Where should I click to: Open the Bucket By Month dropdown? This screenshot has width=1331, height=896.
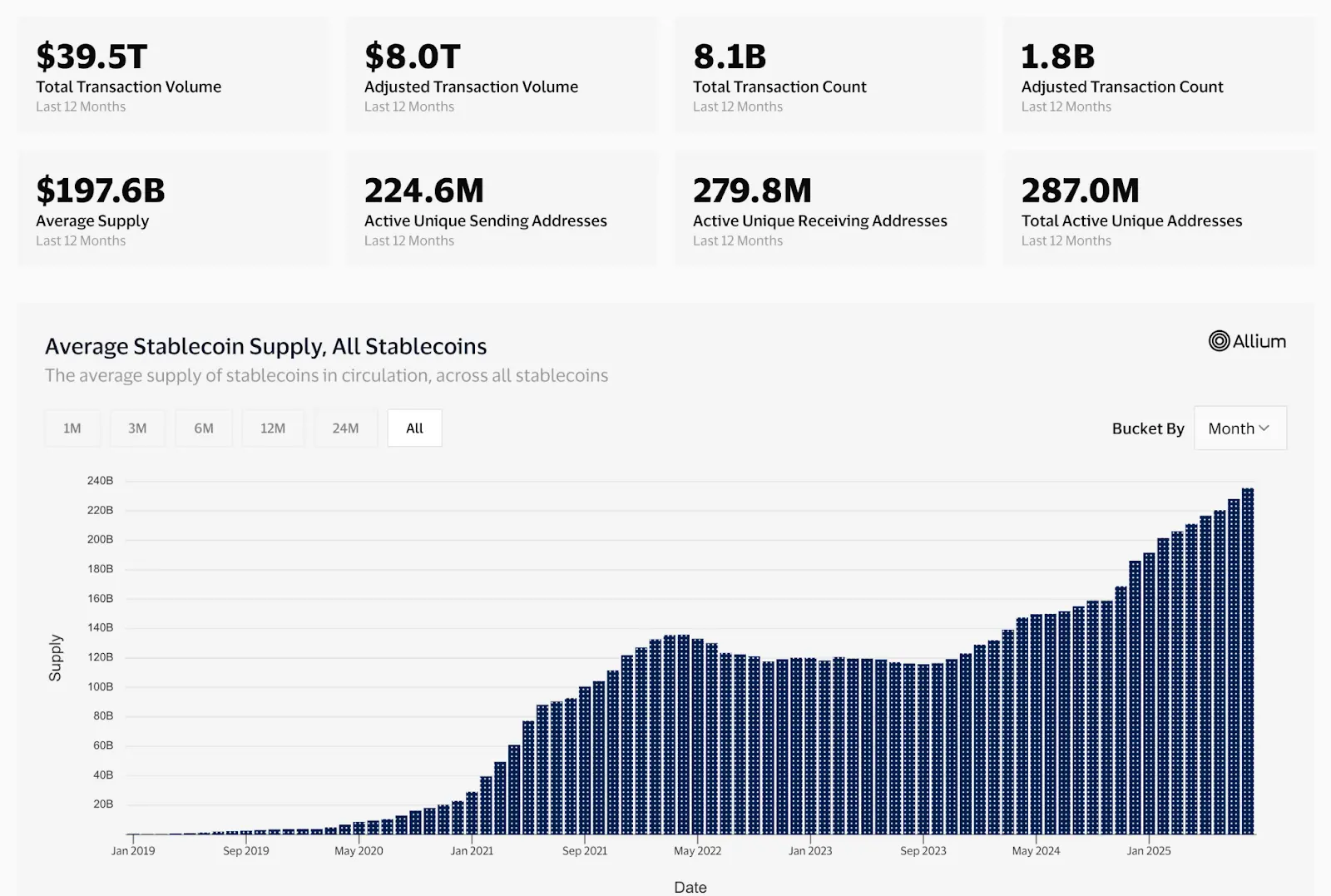(1239, 428)
